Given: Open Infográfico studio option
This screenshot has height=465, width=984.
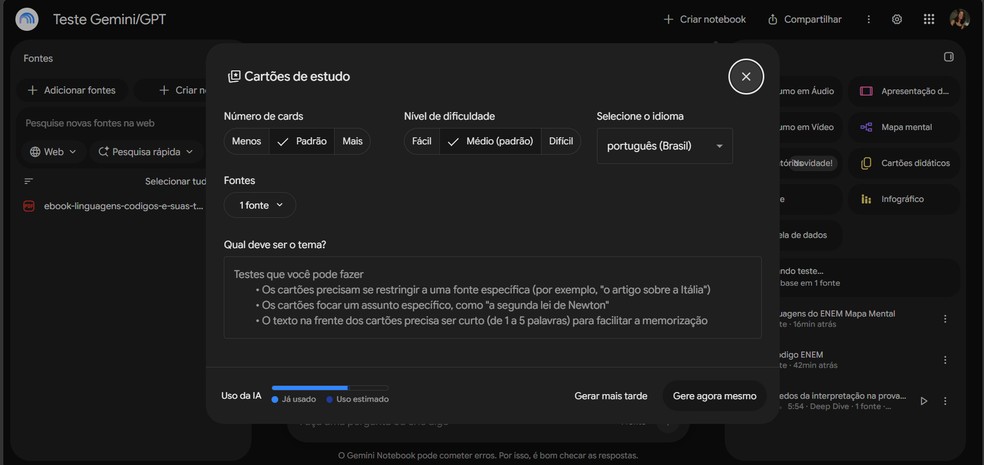Looking at the screenshot, I should click(x=904, y=199).
